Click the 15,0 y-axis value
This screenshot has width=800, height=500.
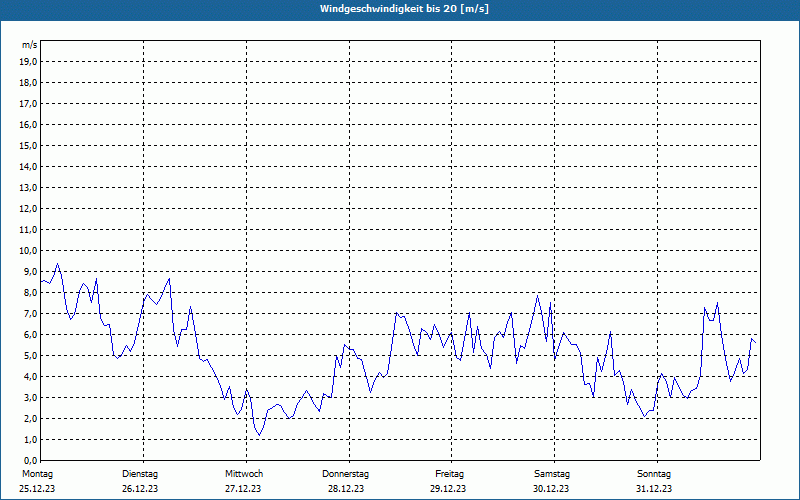(x=28, y=145)
